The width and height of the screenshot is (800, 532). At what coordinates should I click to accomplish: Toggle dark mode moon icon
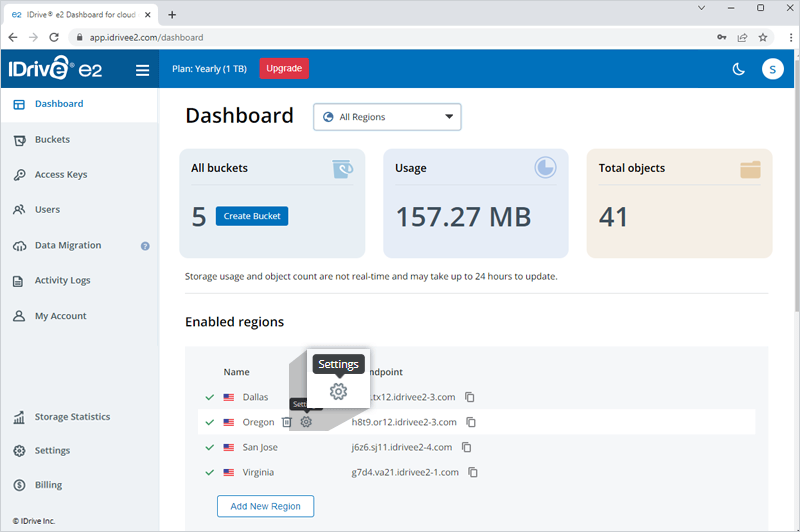pyautogui.click(x=738, y=69)
